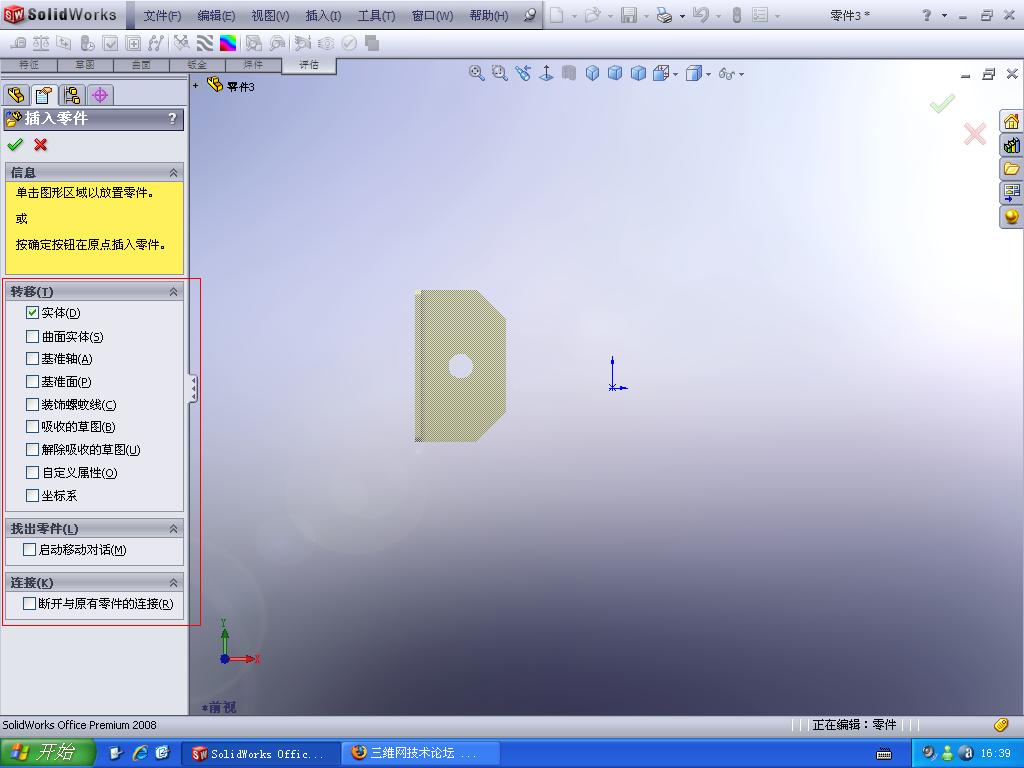Open the Design Library task pane icon
This screenshot has height=768, width=1024.
click(x=1011, y=145)
